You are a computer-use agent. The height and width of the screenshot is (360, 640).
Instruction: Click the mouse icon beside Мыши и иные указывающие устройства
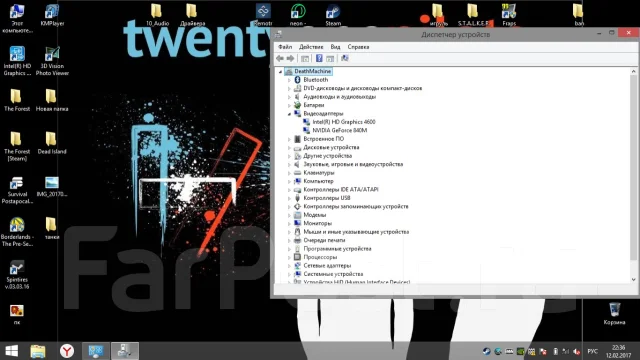point(298,232)
